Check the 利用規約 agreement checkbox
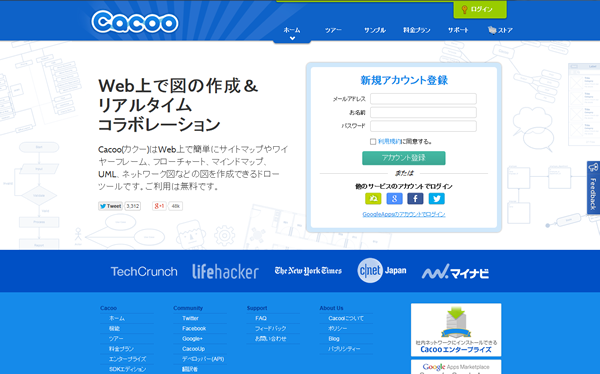The width and height of the screenshot is (600, 374). coord(373,142)
